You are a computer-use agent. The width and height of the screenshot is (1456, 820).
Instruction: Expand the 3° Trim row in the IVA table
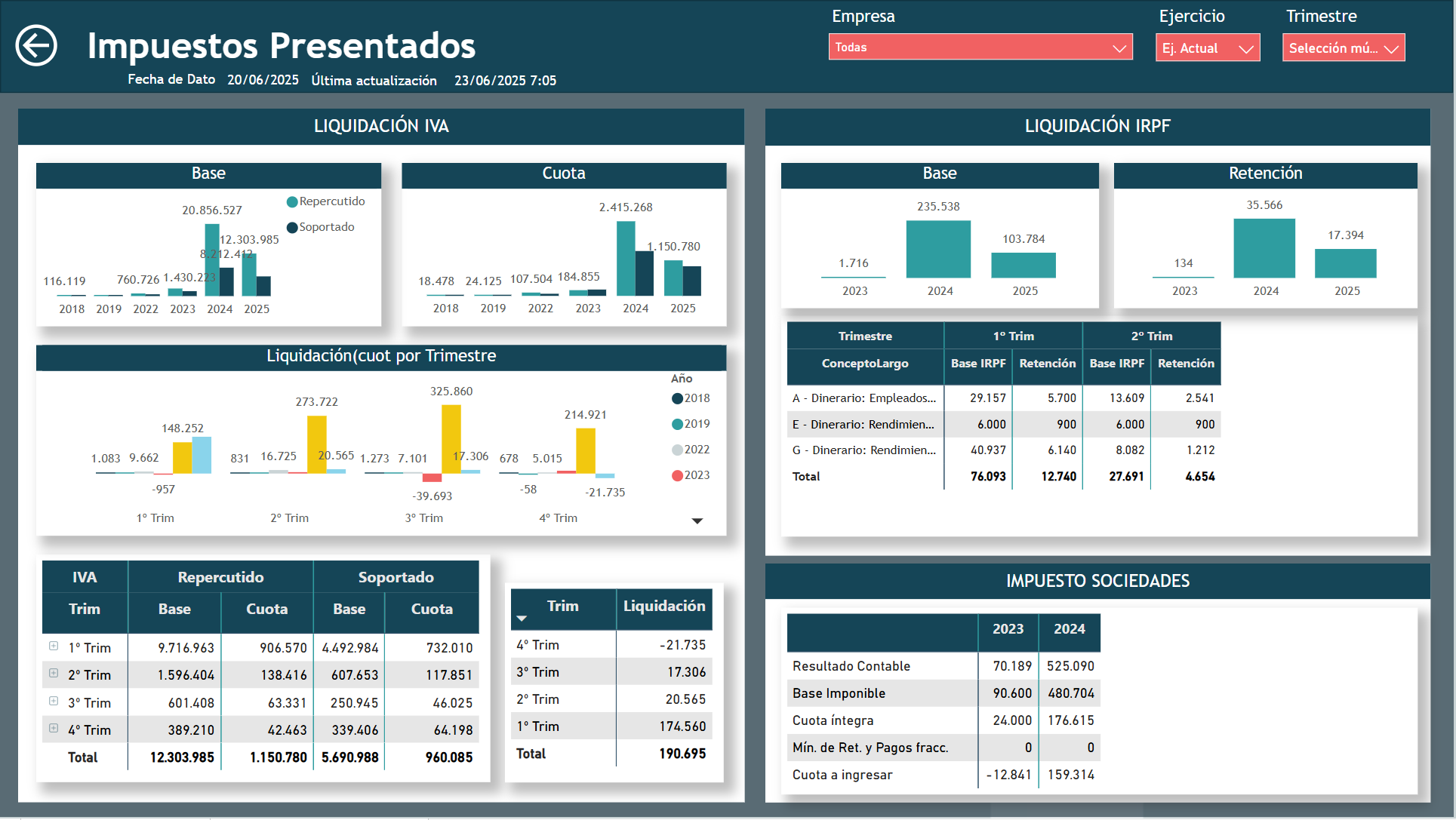click(x=53, y=702)
